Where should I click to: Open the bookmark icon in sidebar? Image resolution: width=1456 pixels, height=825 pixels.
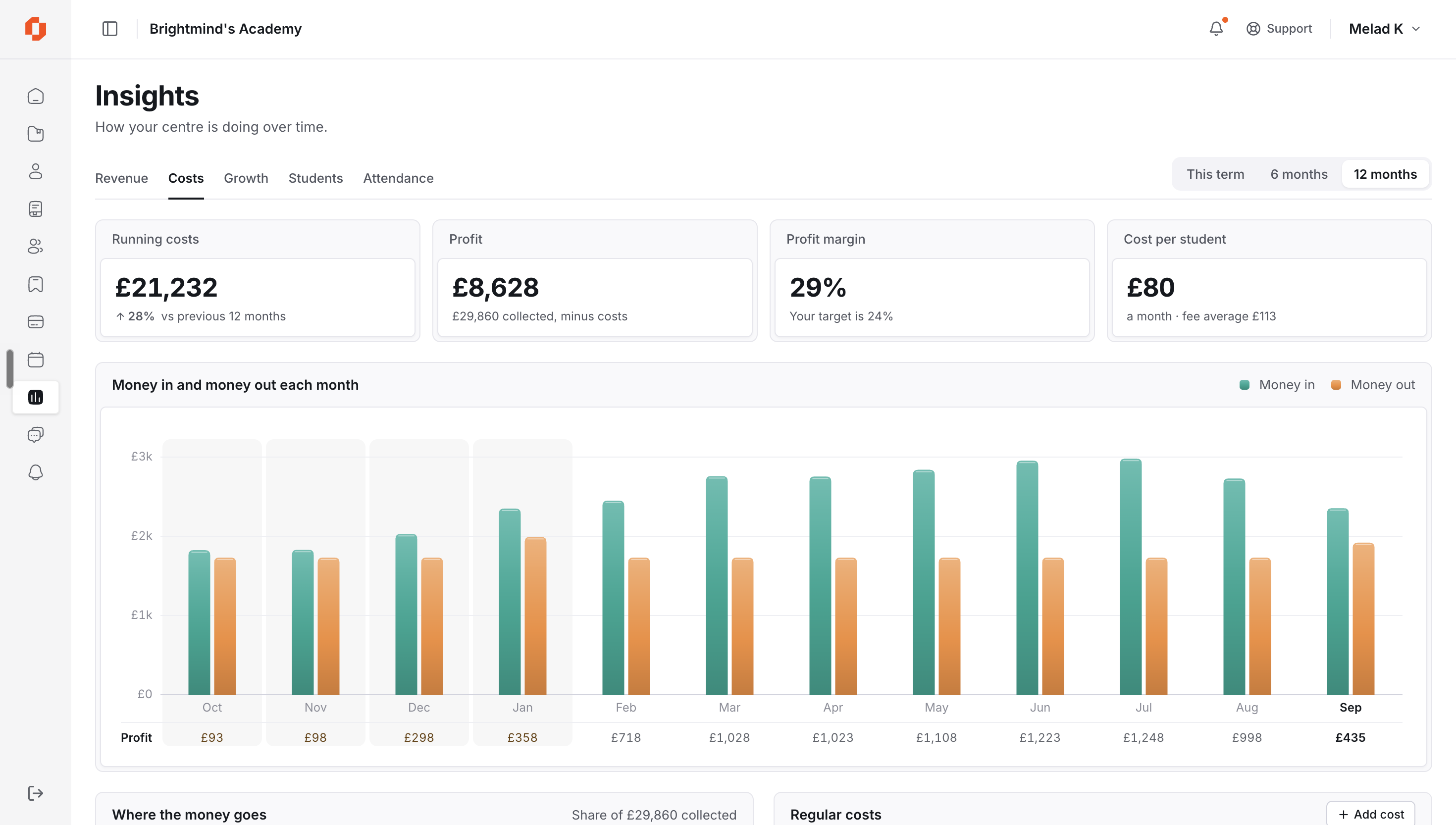[35, 284]
